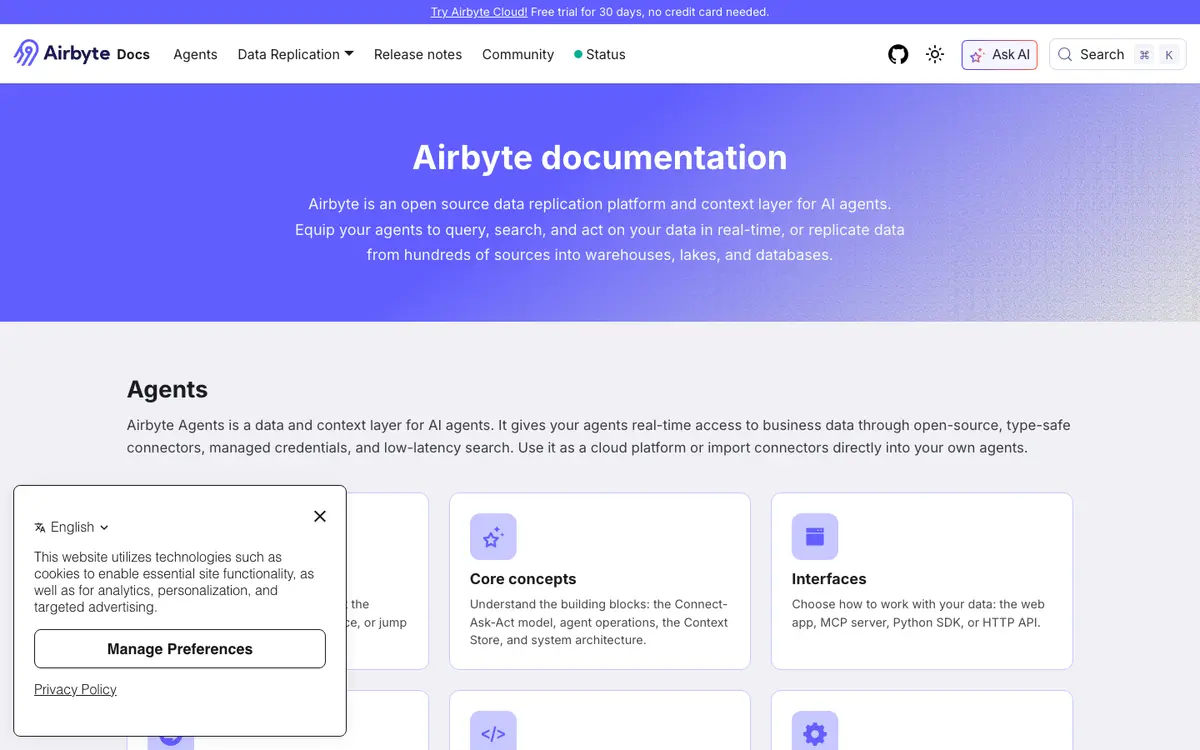Click the Try Airbyte Cloud link
This screenshot has width=1200, height=750.
click(x=479, y=12)
